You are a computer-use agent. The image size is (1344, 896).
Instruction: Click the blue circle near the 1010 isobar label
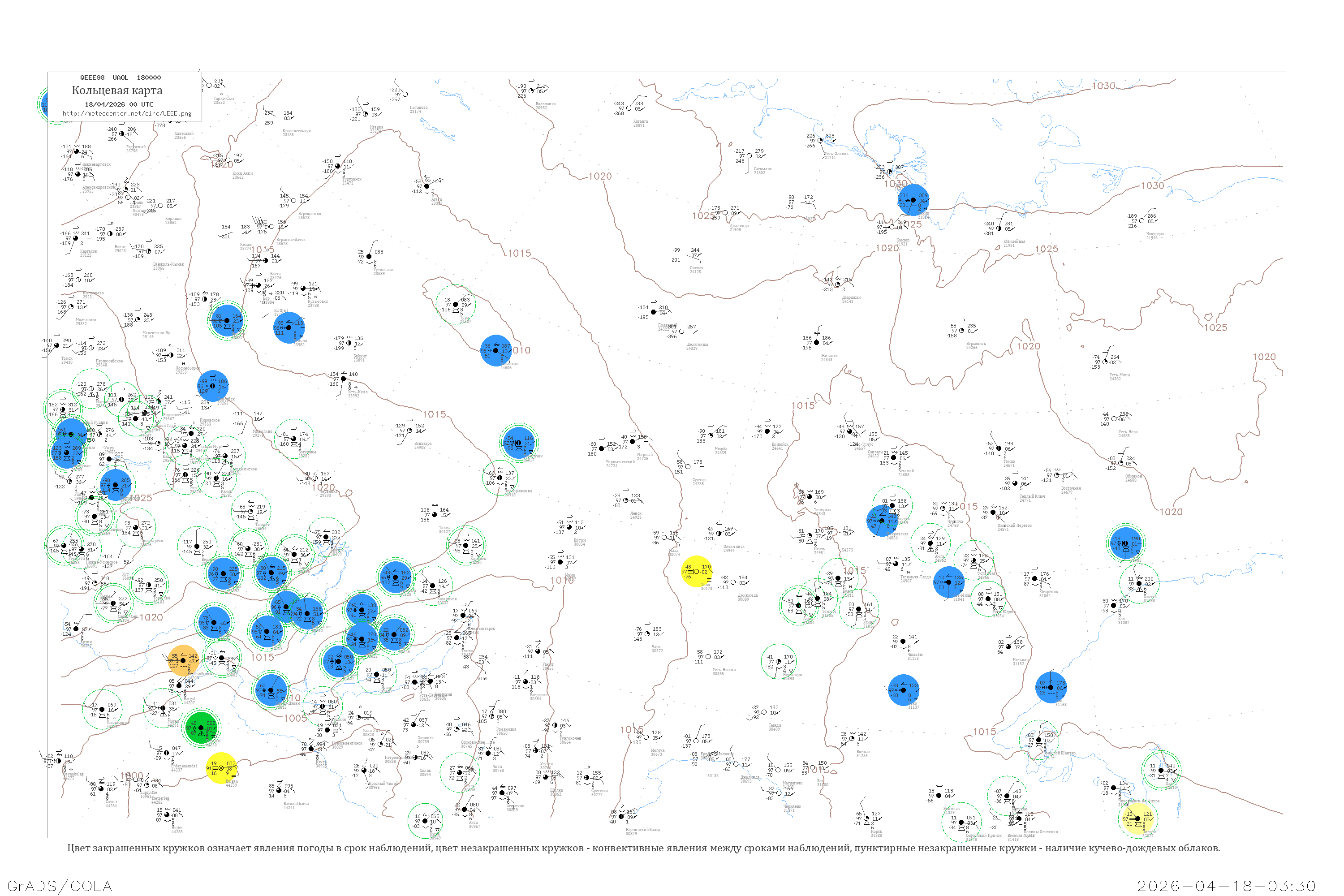pos(496,350)
